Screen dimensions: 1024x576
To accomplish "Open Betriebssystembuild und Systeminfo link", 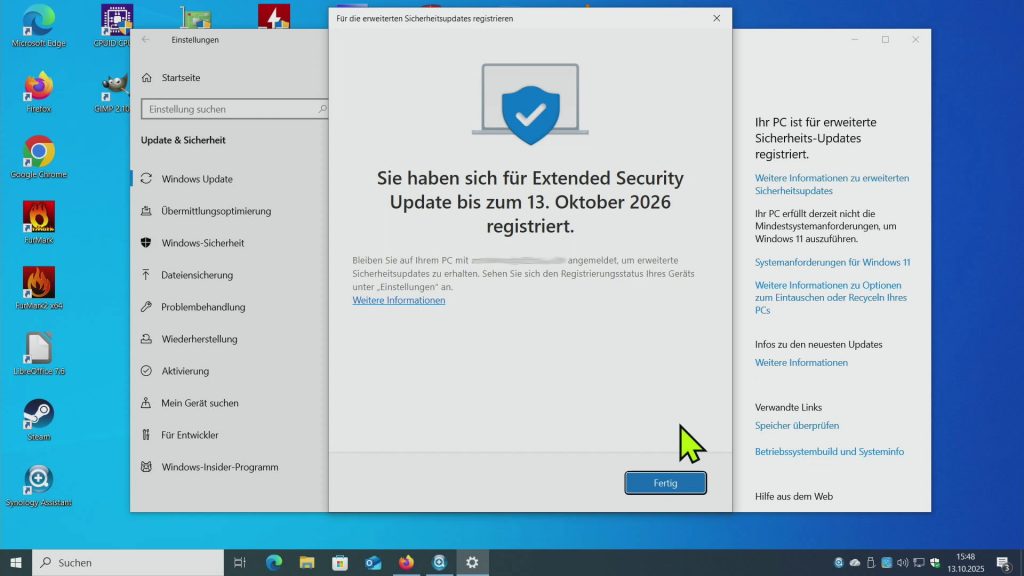I will [829, 452].
